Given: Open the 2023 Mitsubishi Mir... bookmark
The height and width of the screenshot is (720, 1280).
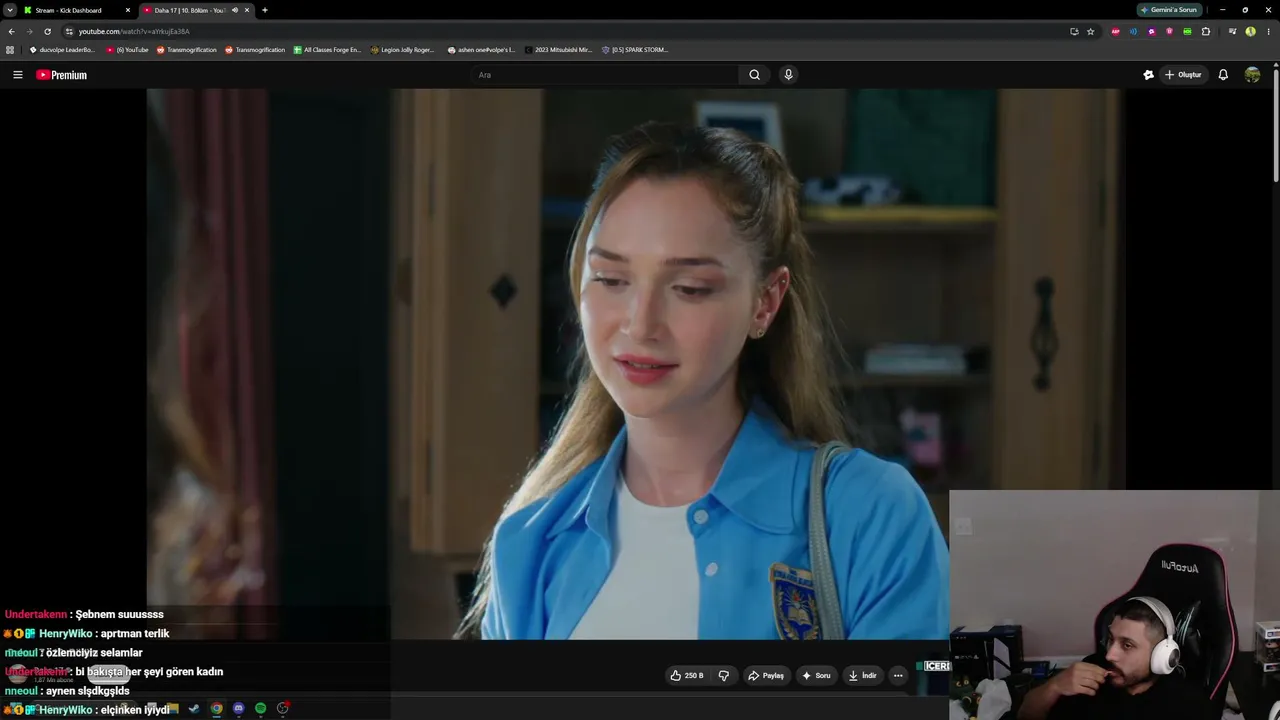Looking at the screenshot, I should click(558, 50).
